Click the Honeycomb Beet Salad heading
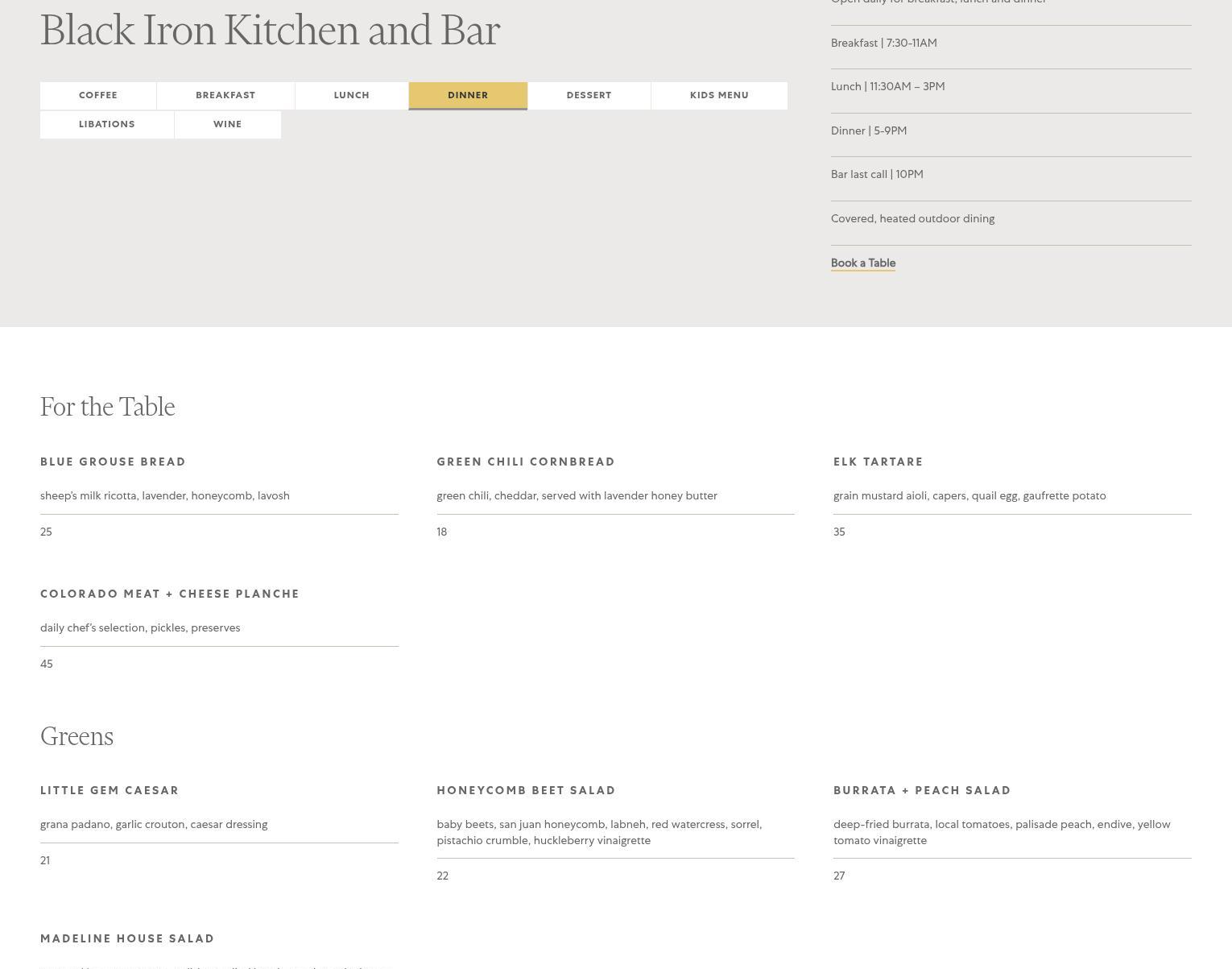Screen dimensions: 1232x969 [x=526, y=790]
